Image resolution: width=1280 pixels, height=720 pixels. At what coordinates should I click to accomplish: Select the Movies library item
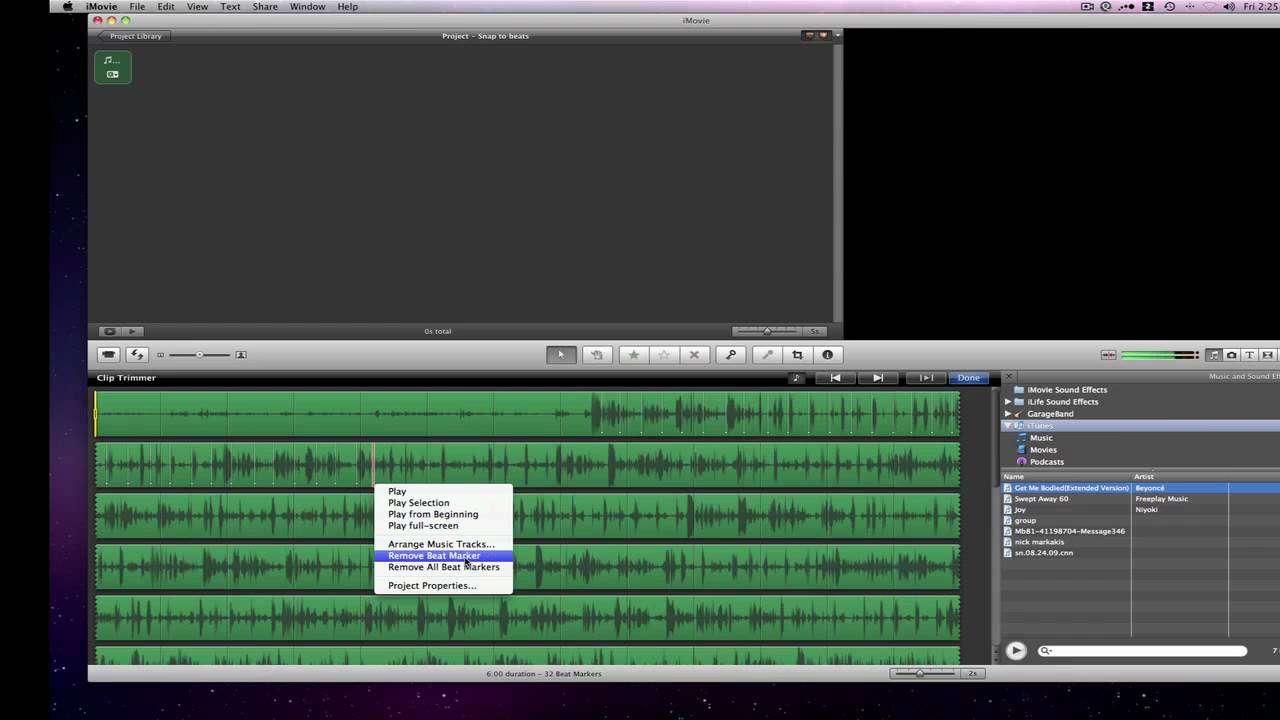(1036, 450)
